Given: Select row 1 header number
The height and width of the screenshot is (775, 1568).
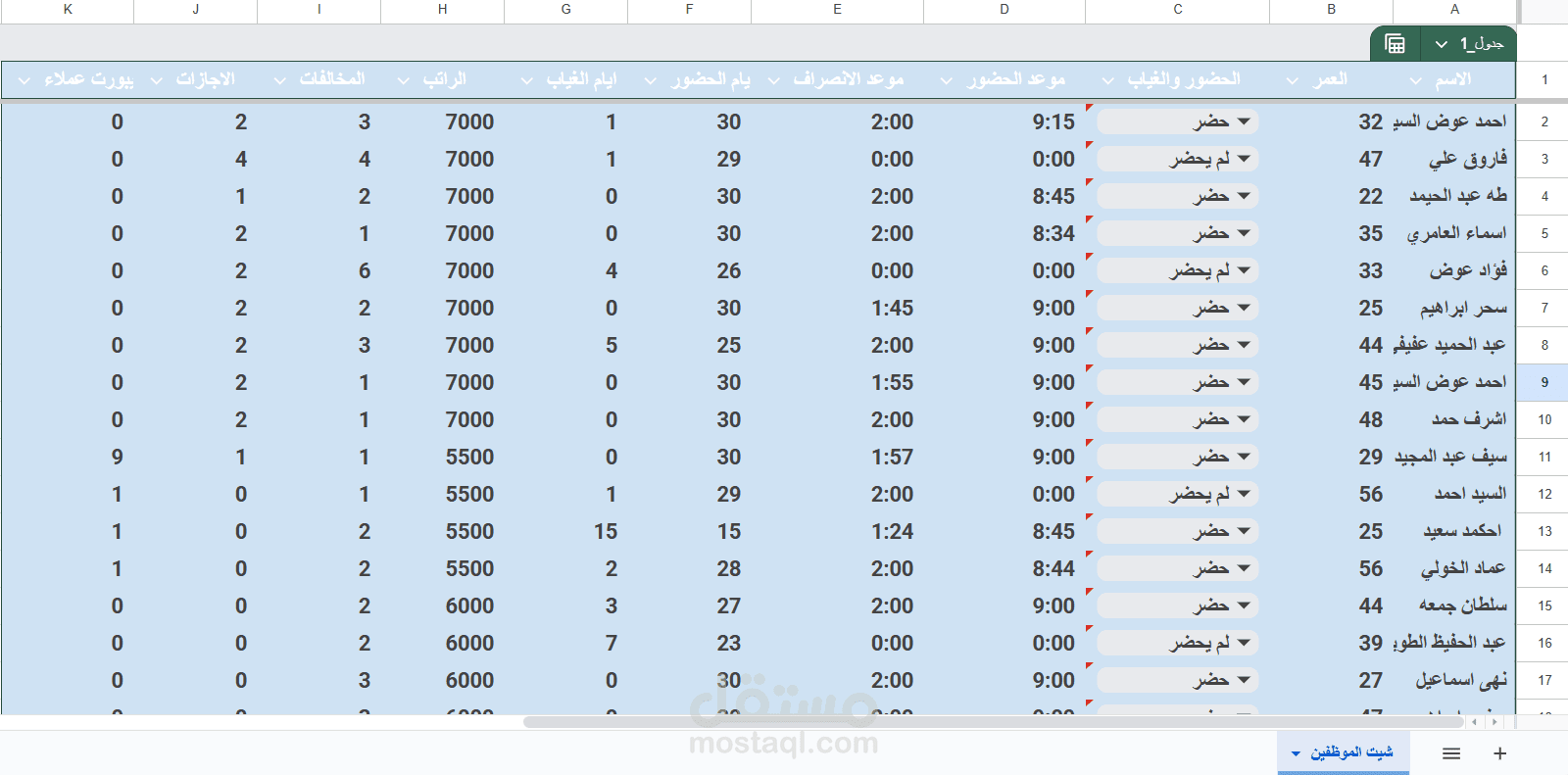Looking at the screenshot, I should point(1544,80).
